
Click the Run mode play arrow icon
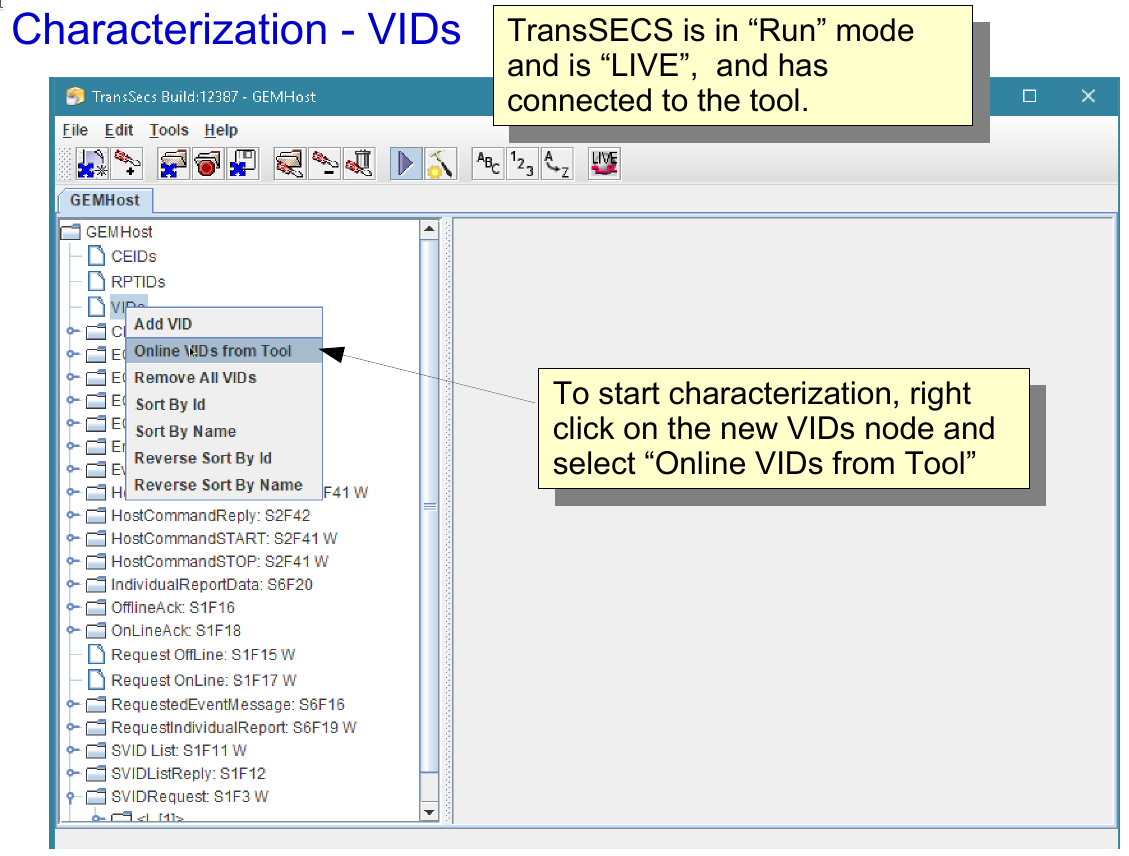point(405,163)
